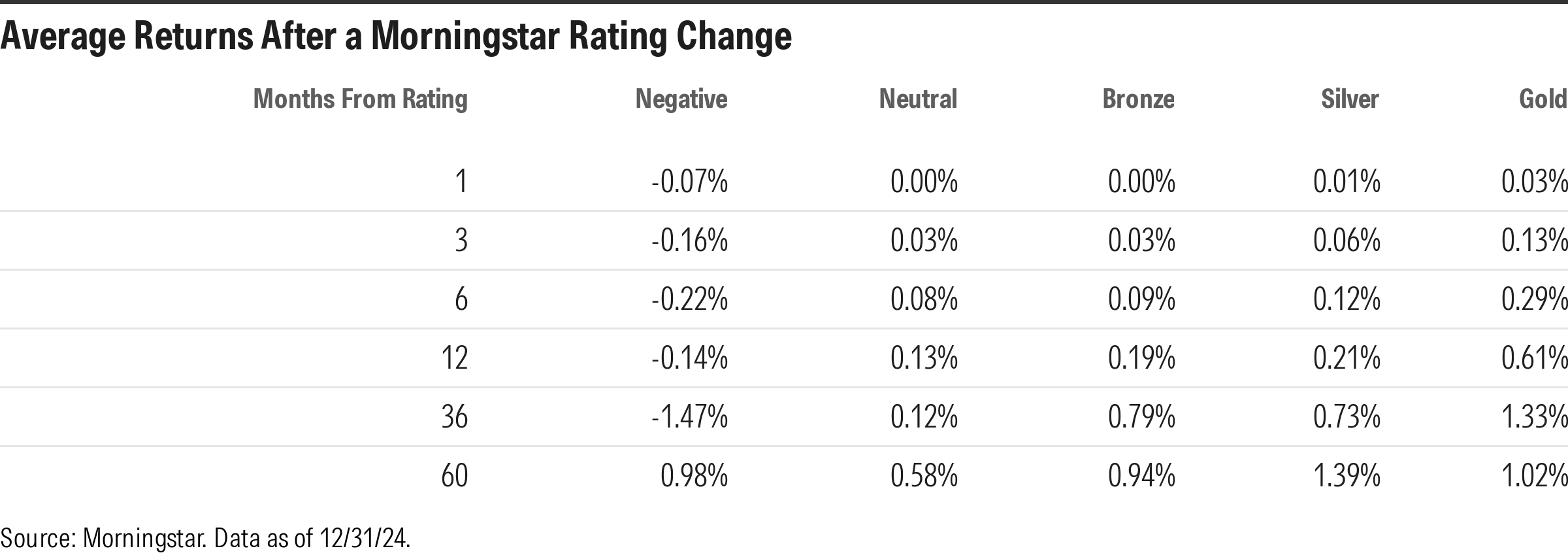The image size is (1568, 555).
Task: Click the 6-month Neutral value 0.08%
Action: click(x=924, y=299)
